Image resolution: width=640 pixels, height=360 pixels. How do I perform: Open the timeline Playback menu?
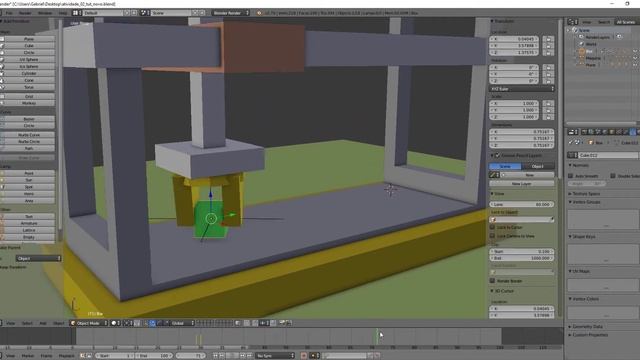(x=67, y=356)
